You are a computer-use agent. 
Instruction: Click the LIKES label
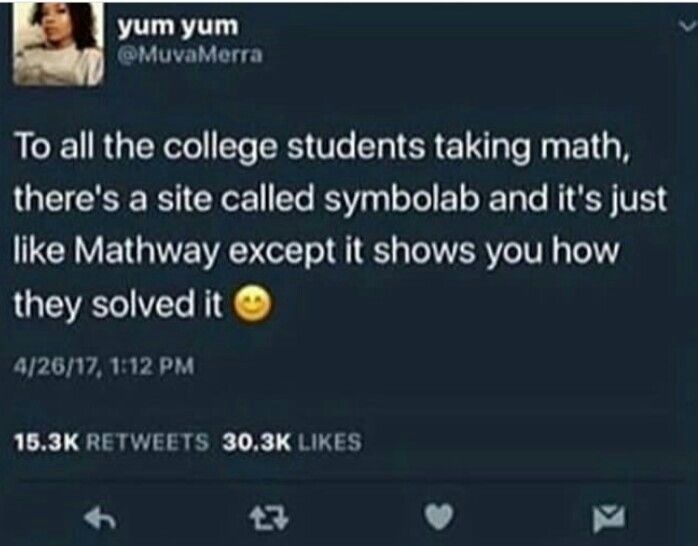click(329, 442)
